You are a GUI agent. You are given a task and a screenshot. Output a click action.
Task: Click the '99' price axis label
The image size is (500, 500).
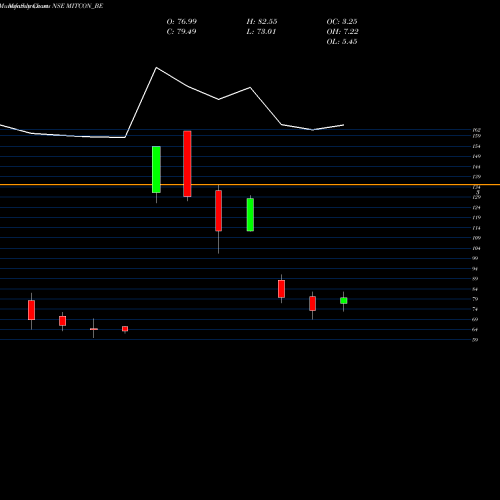[475, 258]
